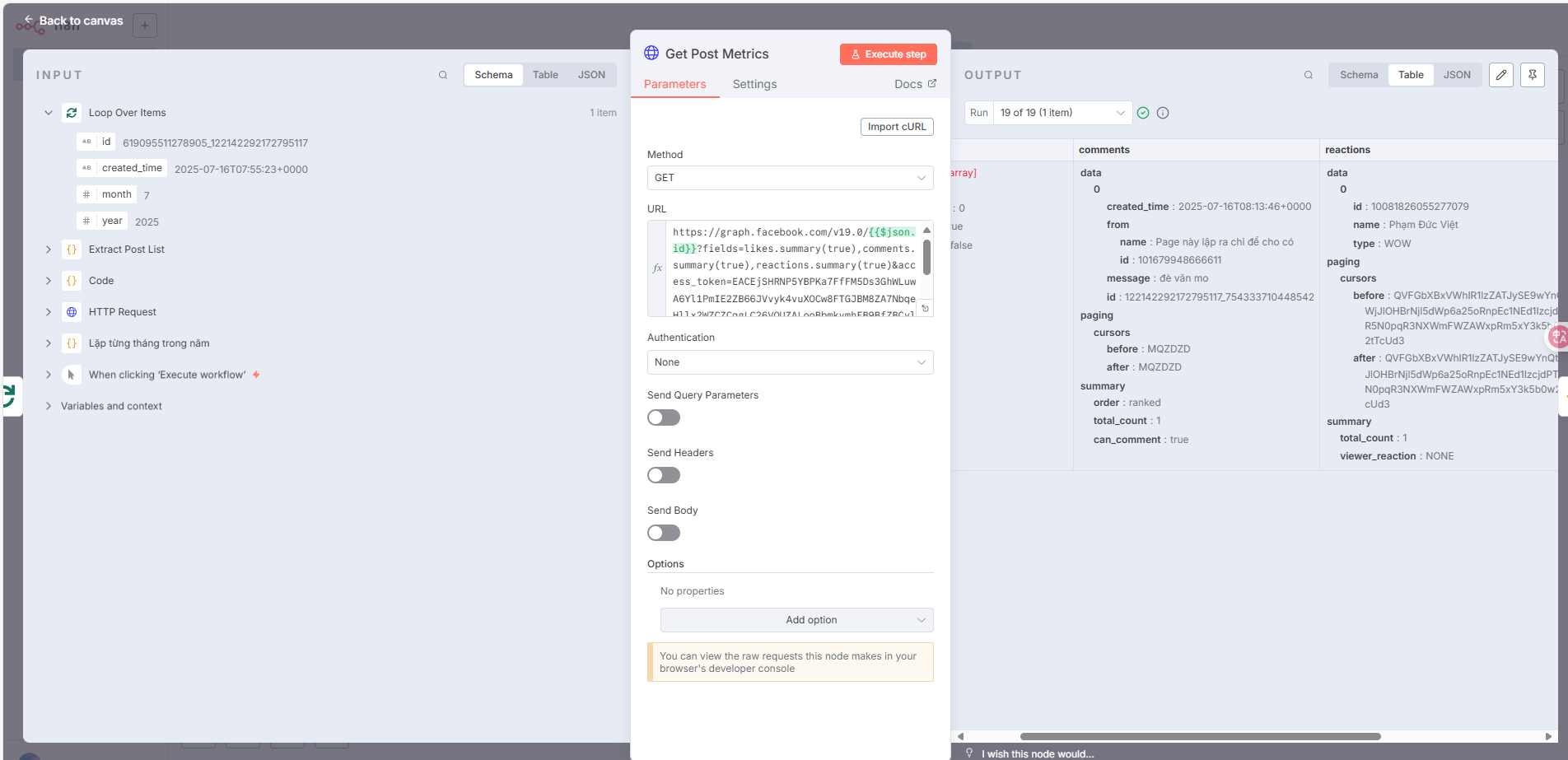1568x760 pixels.
Task: Click the Back to canvas arrow
Action: pos(29,20)
